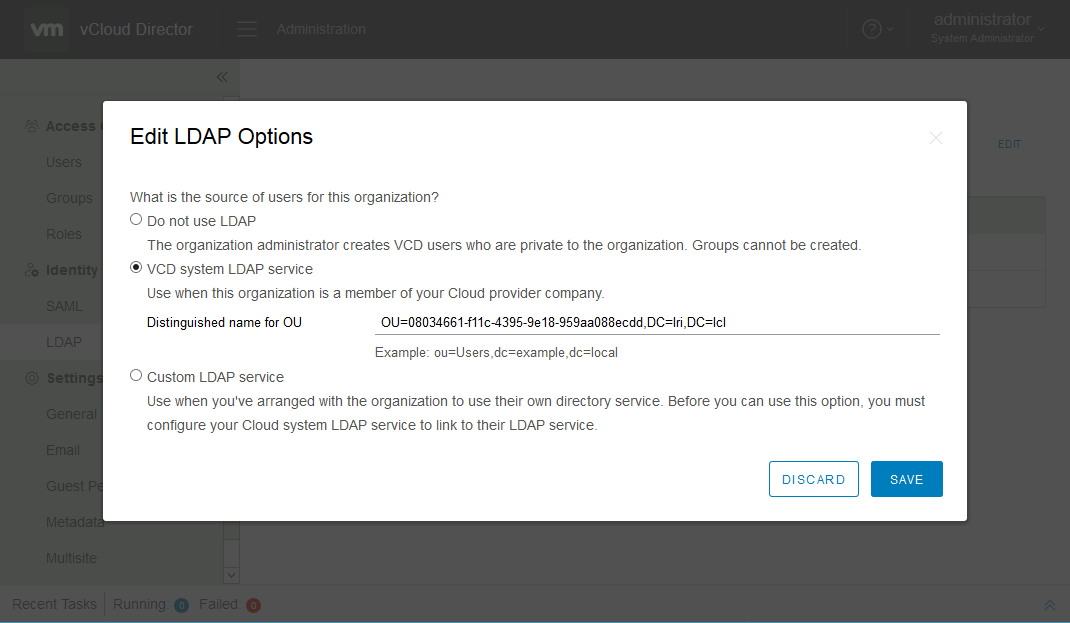This screenshot has height=623, width=1070.
Task: Open SAML in the sidebar
Action: click(64, 306)
